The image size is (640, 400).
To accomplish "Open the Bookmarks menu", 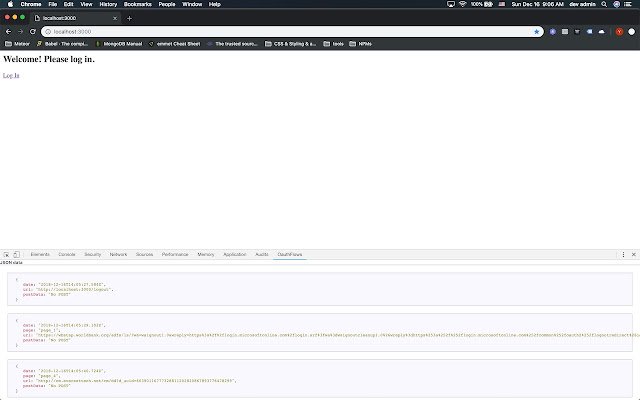I will 138,4.
